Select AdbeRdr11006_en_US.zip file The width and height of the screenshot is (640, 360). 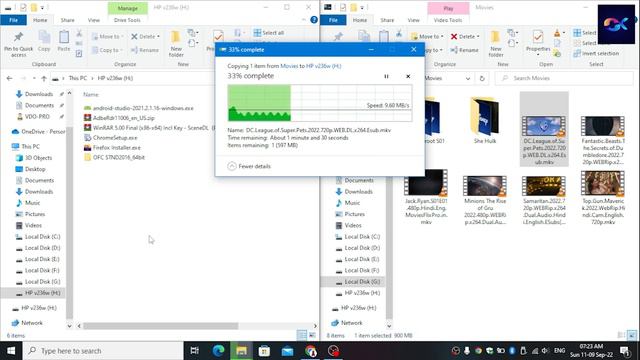coord(119,118)
